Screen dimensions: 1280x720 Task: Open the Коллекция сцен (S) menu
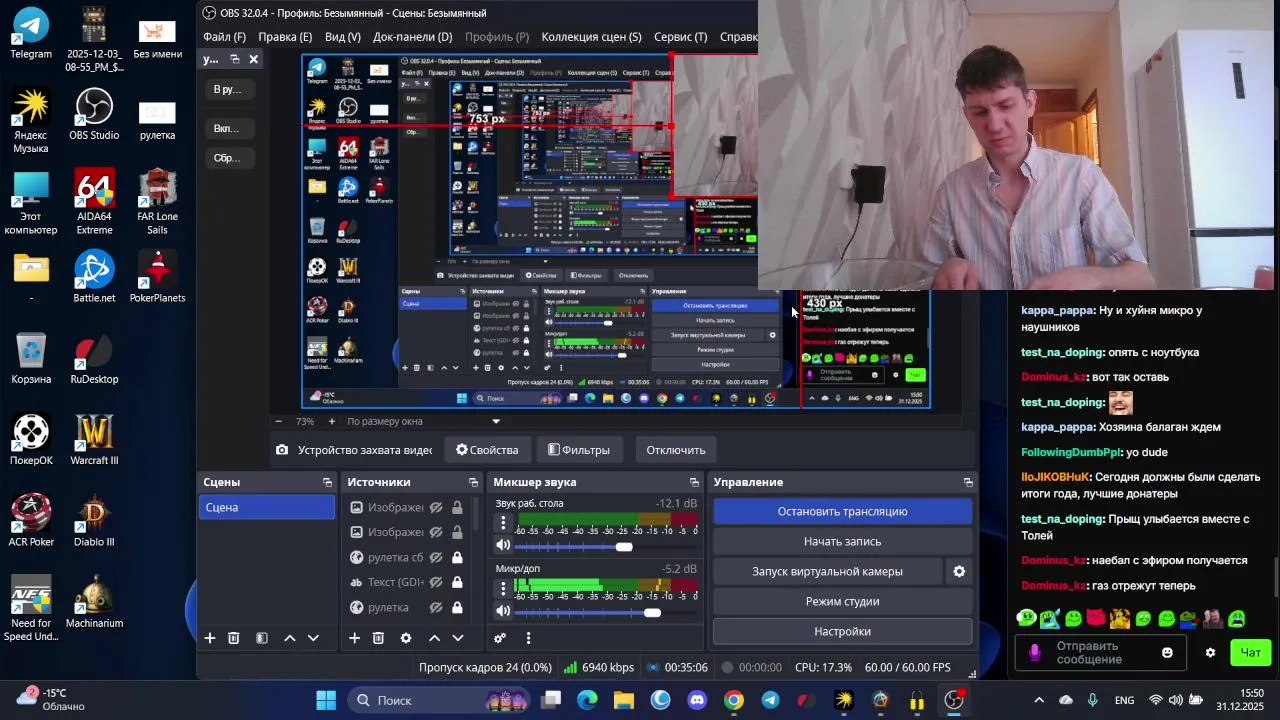coord(591,37)
